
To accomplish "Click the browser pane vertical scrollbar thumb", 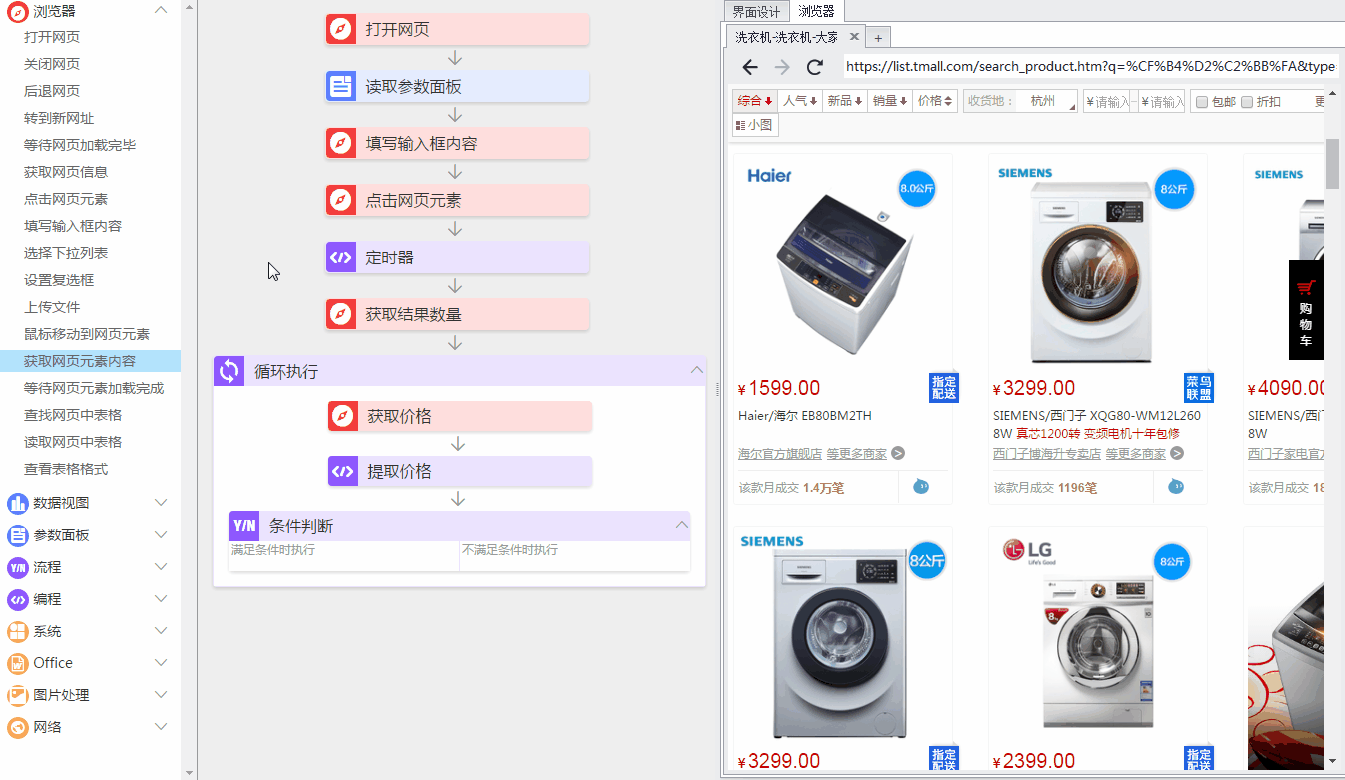I will [x=1332, y=164].
